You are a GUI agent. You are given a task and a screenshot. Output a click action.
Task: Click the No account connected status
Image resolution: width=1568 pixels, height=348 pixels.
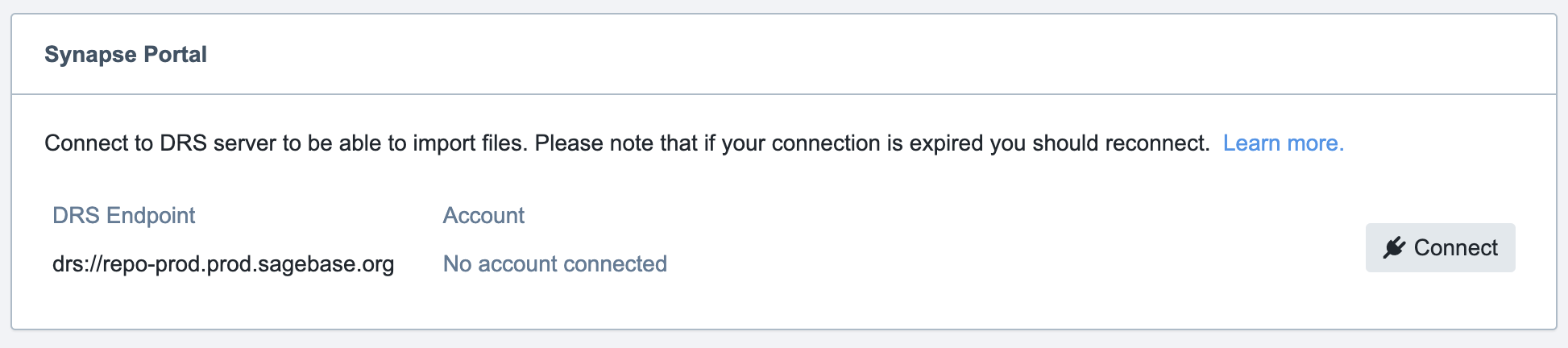(554, 264)
